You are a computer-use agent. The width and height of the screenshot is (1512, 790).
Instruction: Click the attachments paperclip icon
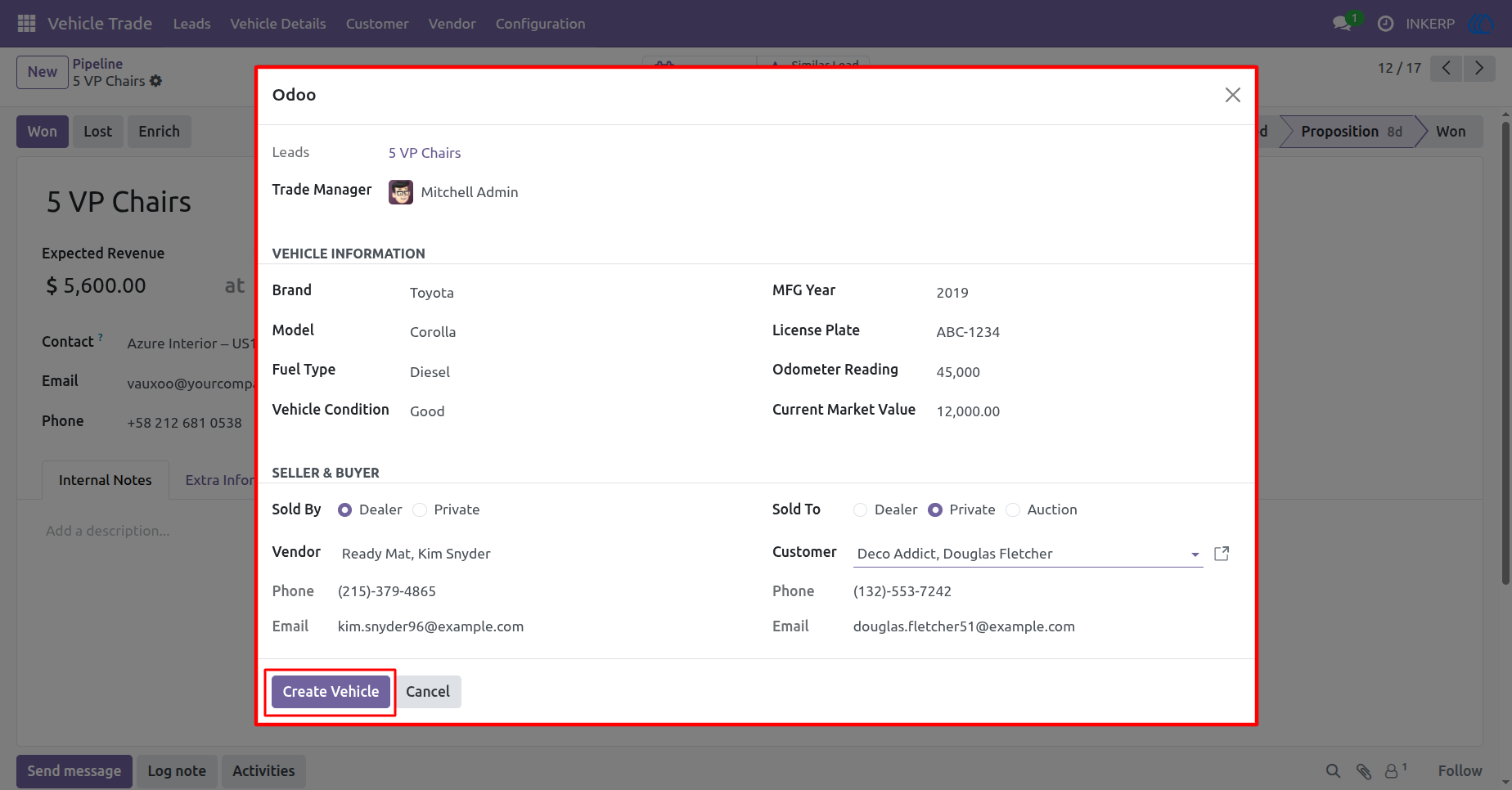(1363, 771)
